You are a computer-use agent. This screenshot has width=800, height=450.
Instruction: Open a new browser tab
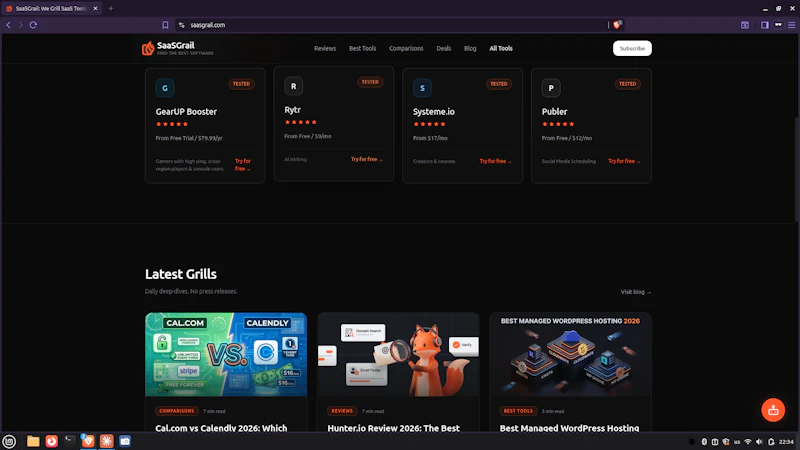tap(111, 9)
